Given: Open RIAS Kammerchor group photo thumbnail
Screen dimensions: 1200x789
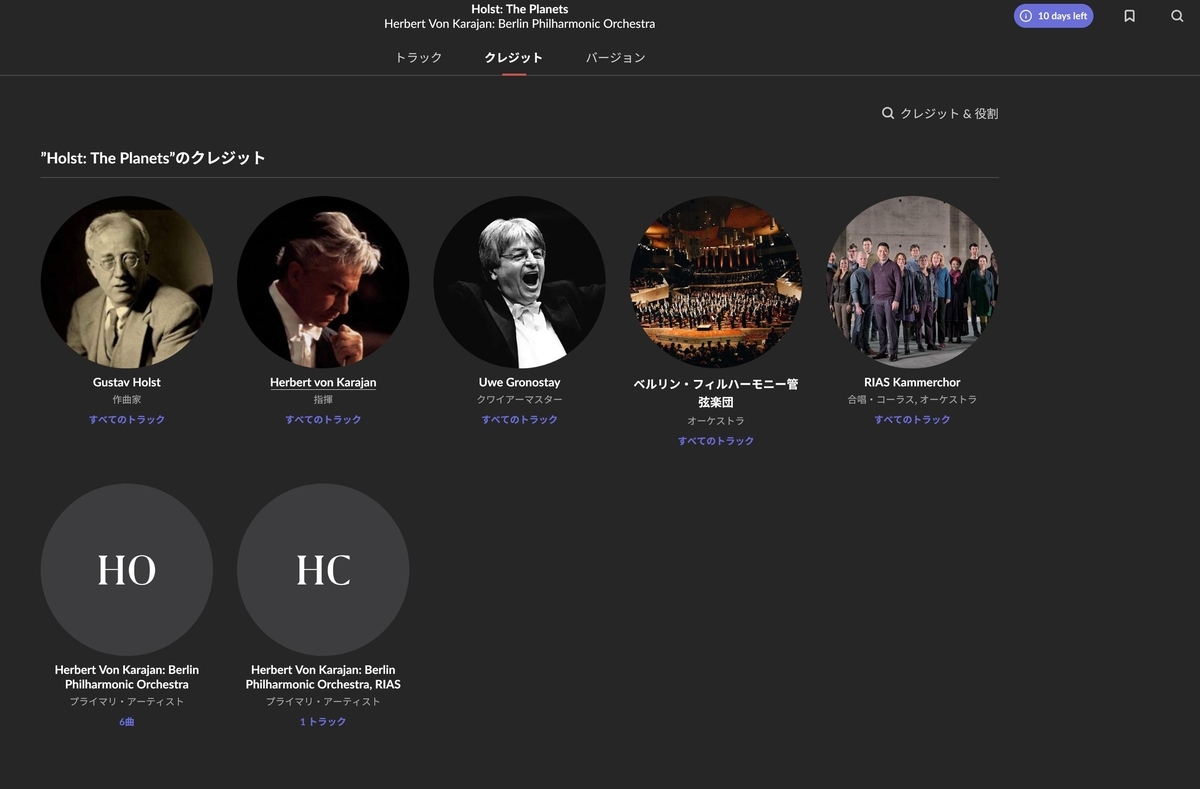Looking at the screenshot, I should coord(912,282).
